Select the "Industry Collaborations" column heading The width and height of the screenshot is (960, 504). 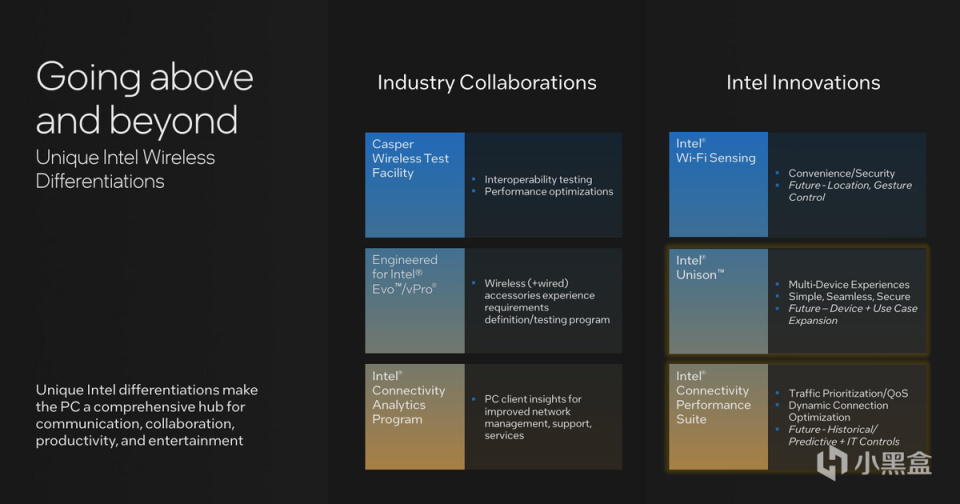coord(487,83)
